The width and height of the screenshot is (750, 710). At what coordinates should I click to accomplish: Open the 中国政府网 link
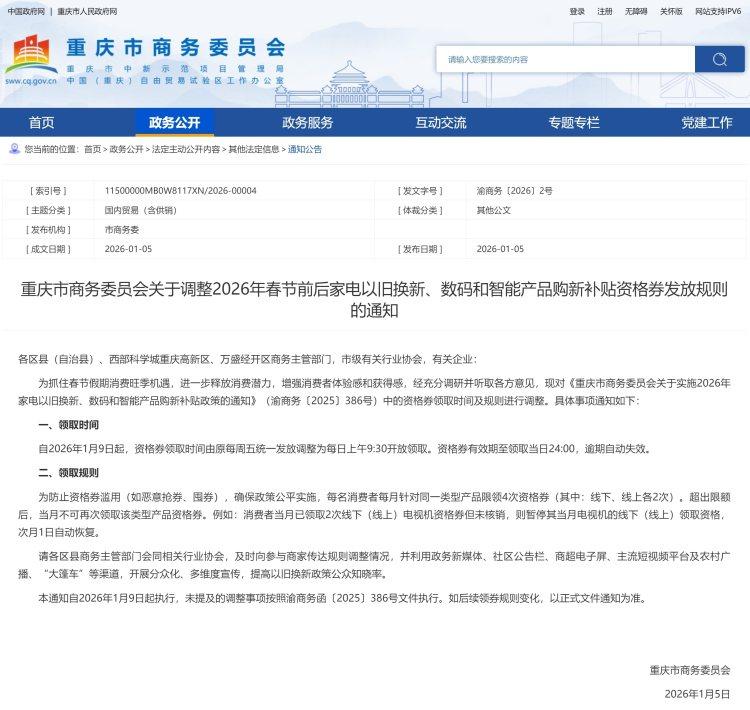coord(24,11)
